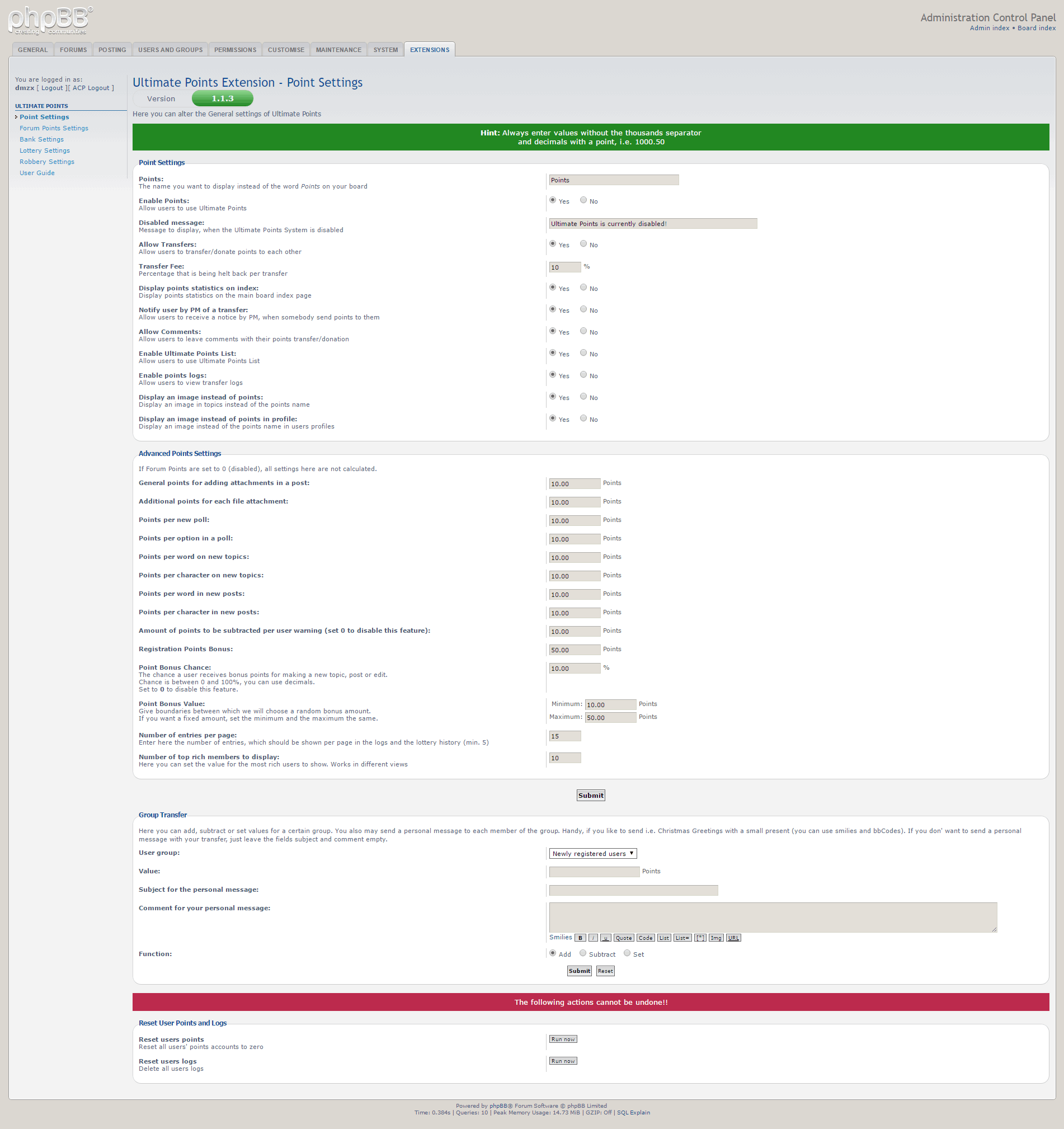
Task: Click the Italic BBCode button
Action: [593, 938]
